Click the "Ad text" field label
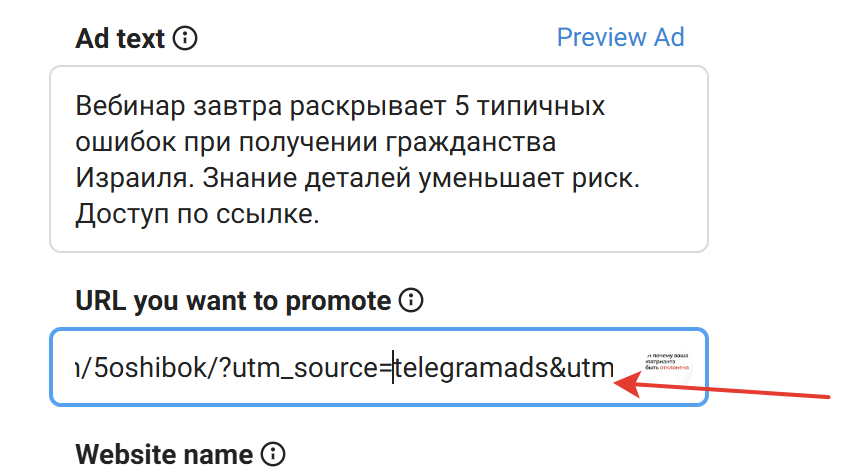 (122, 39)
